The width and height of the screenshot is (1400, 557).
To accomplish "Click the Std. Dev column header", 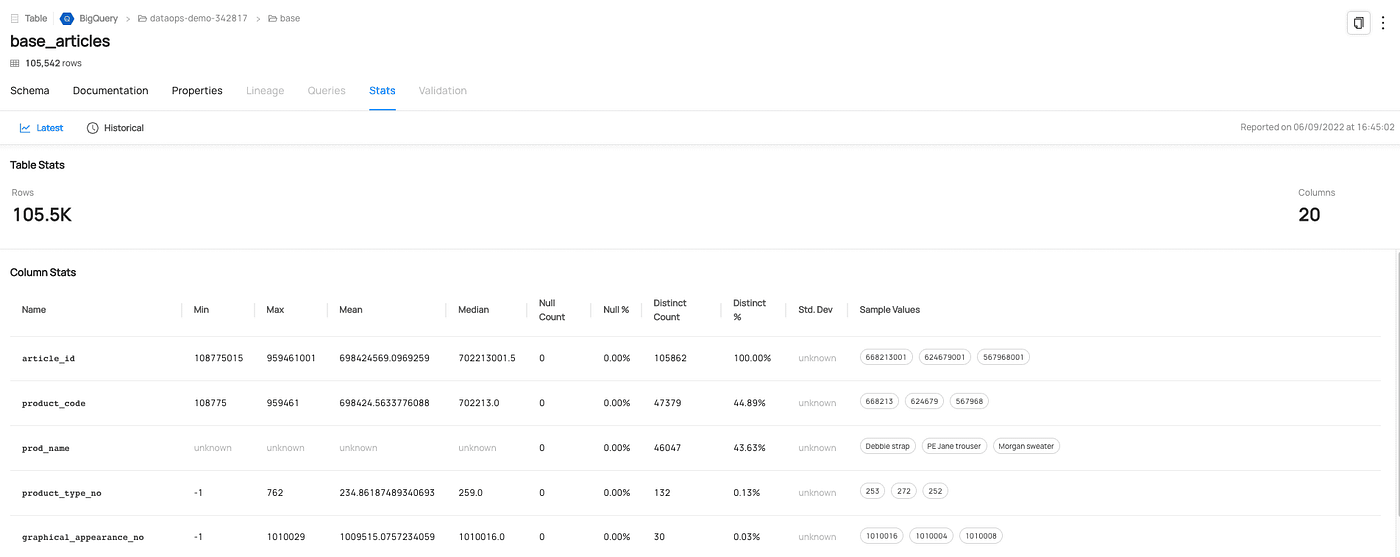I will (816, 310).
